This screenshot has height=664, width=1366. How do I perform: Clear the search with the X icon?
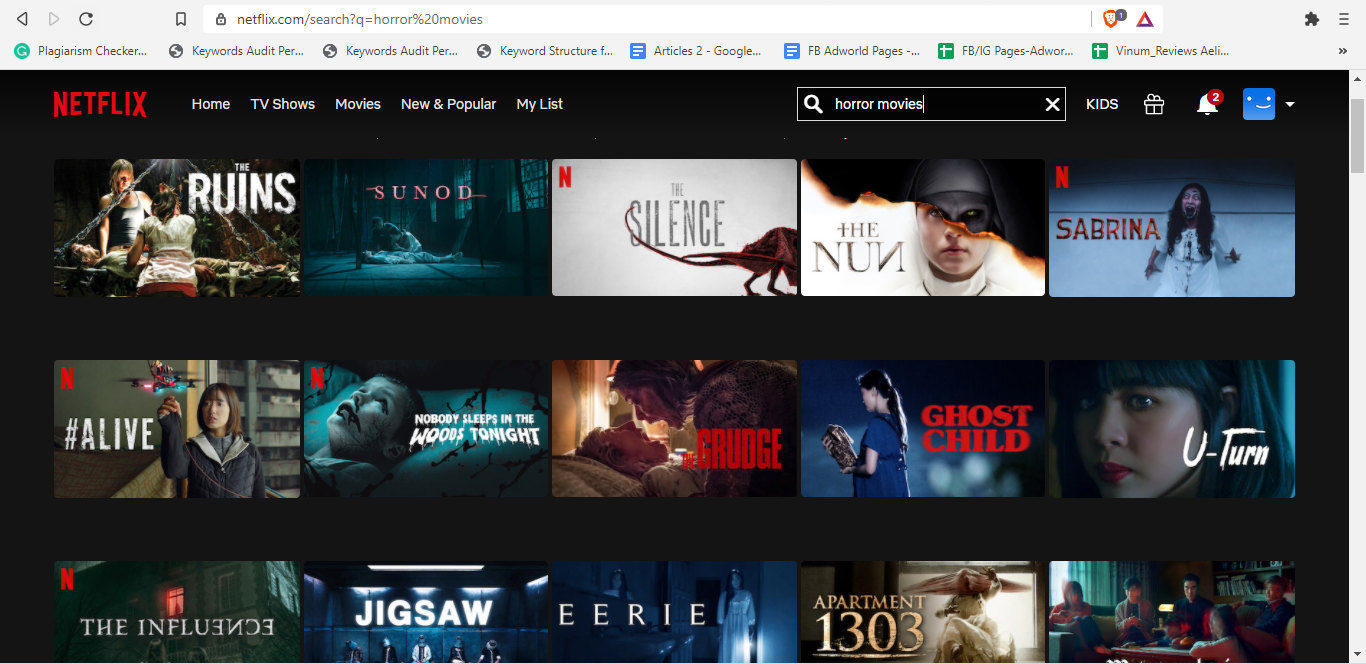click(x=1052, y=104)
